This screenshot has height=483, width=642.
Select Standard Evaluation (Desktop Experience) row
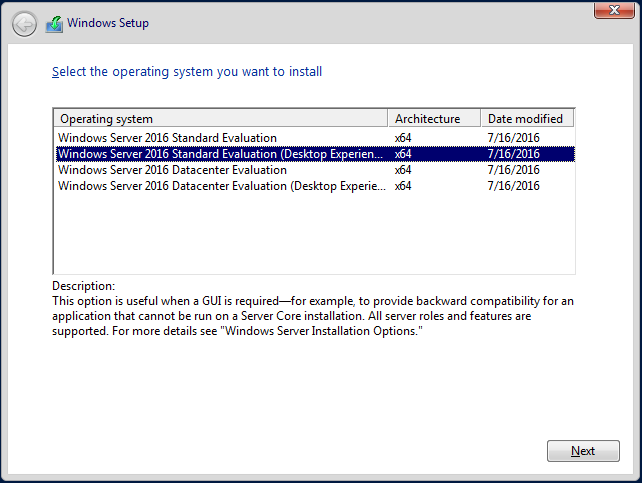coord(314,154)
